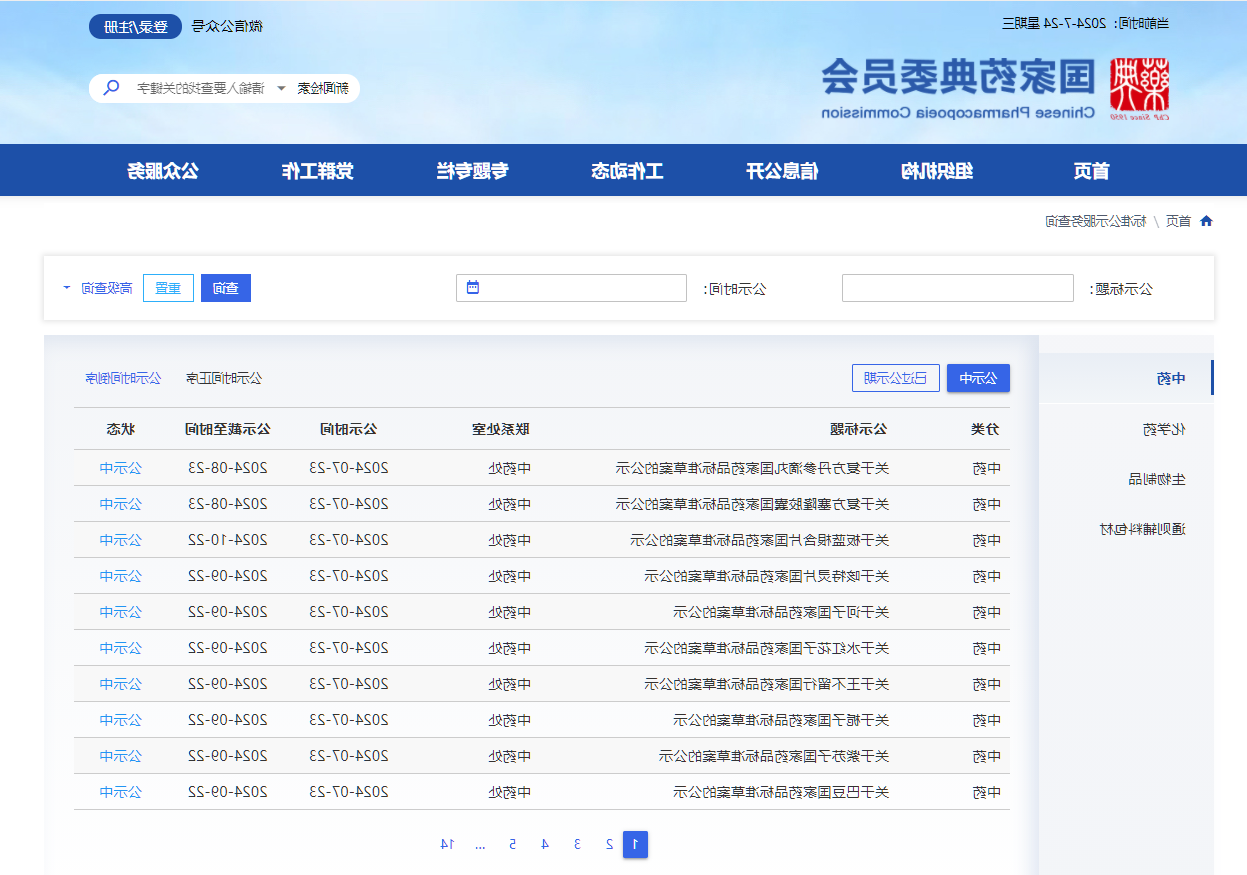Click the search magnifier icon
Image resolution: width=1247 pixels, height=875 pixels.
(111, 88)
